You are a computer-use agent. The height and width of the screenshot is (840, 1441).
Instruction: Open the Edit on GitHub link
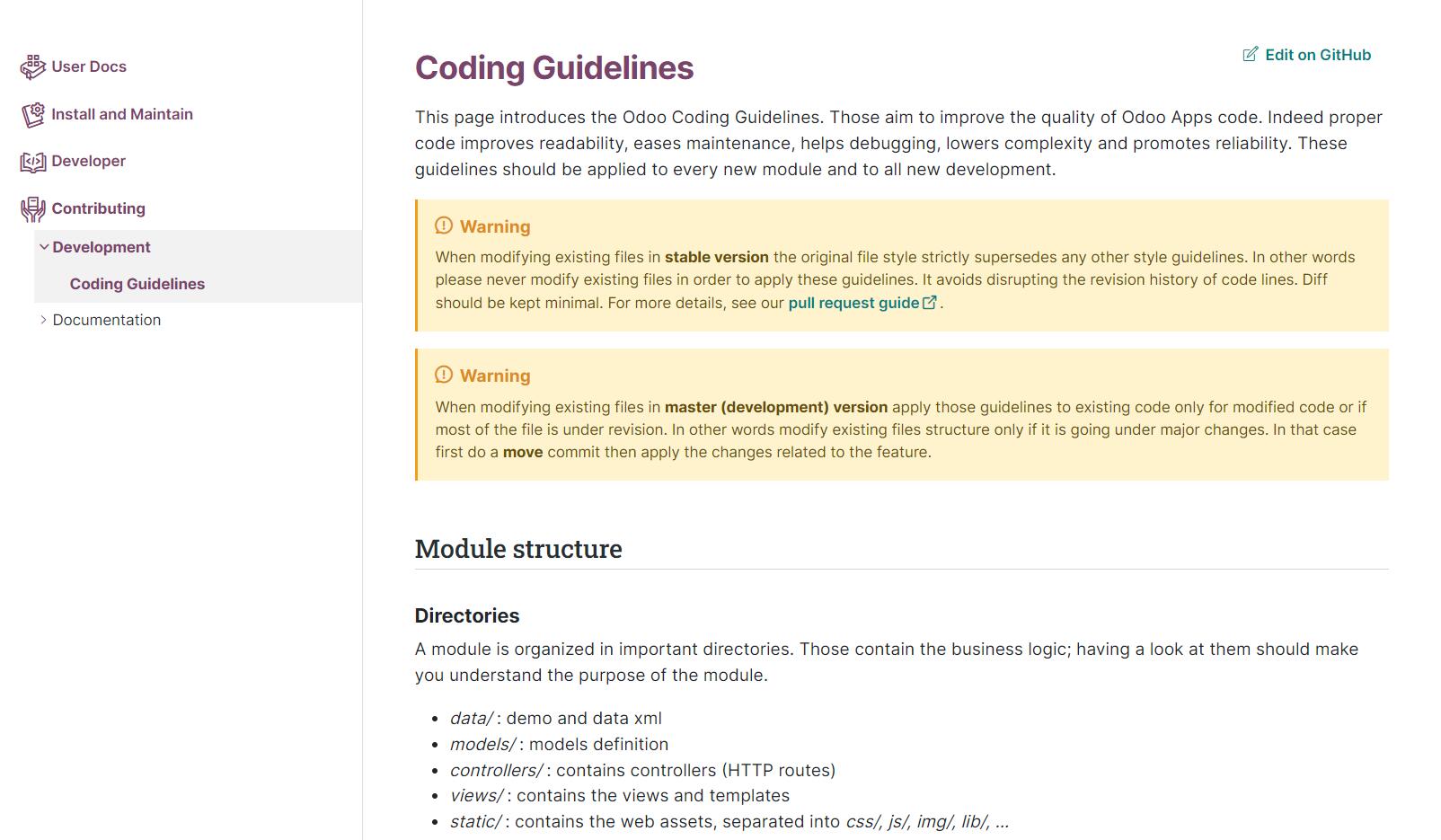point(1317,55)
